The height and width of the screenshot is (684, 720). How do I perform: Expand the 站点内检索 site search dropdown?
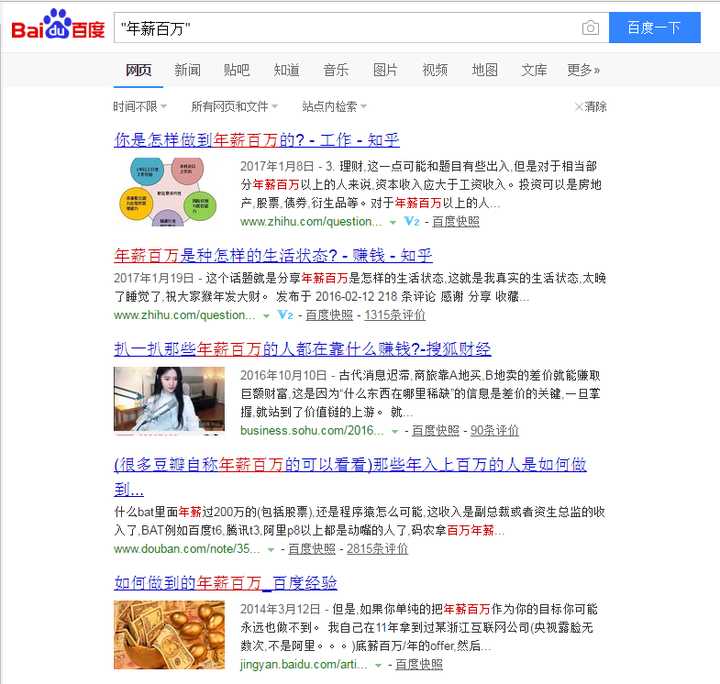tap(334, 107)
